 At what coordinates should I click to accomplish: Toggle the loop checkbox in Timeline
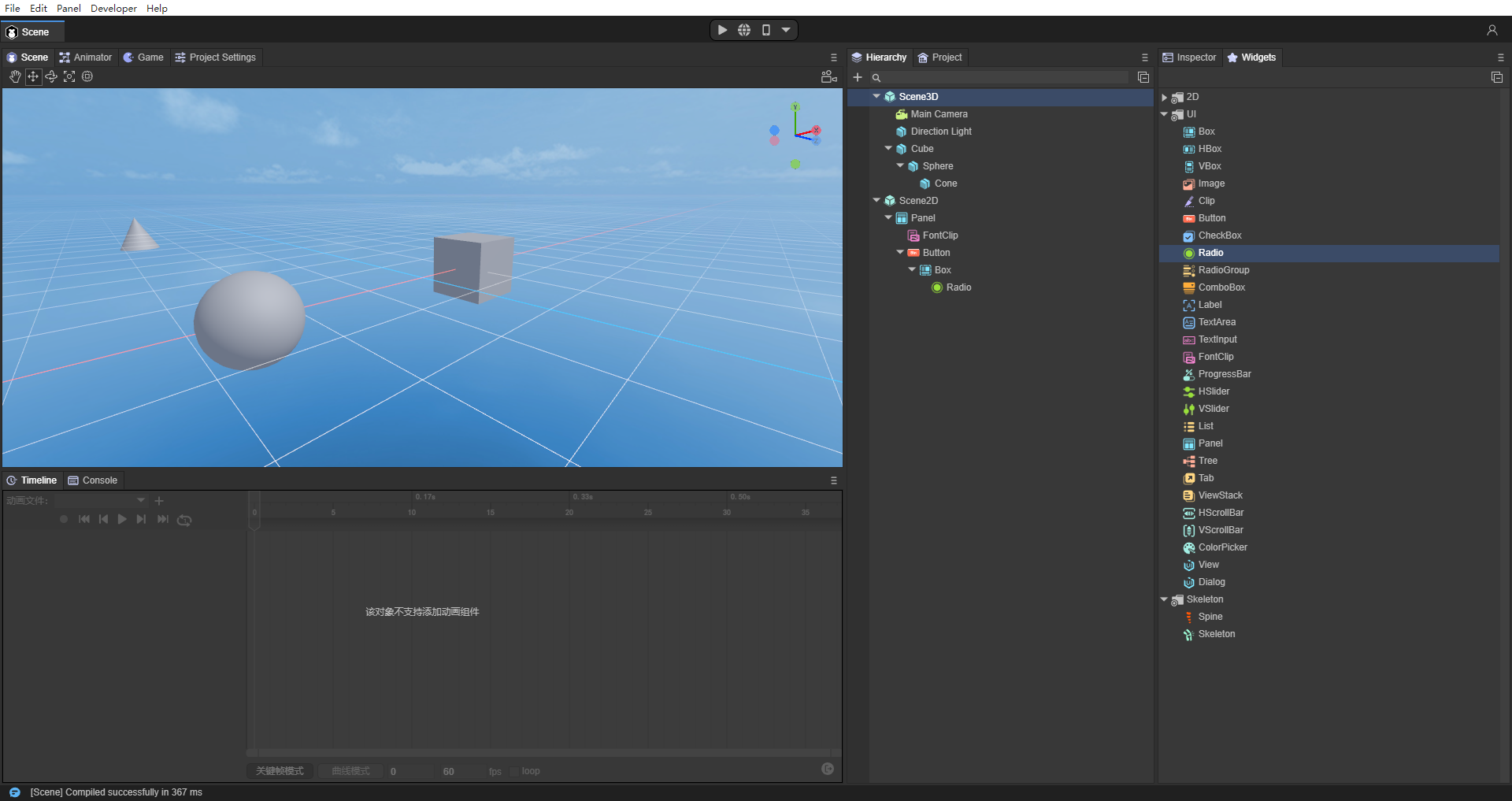[x=514, y=772]
